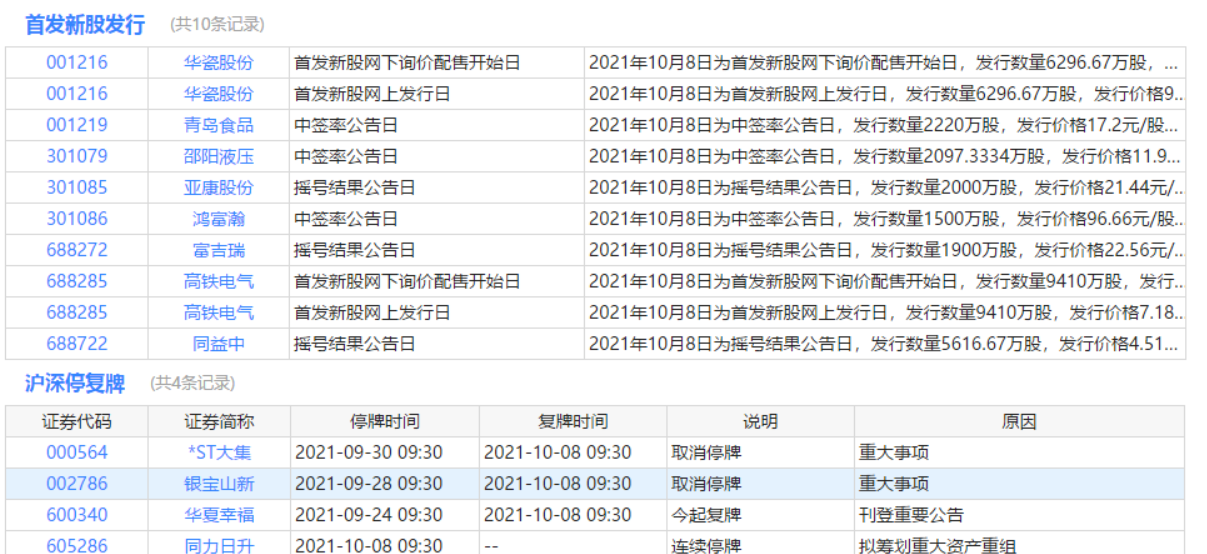1207x554 pixels.
Task: Open the 青岛食品 stock name
Action: (x=219, y=125)
